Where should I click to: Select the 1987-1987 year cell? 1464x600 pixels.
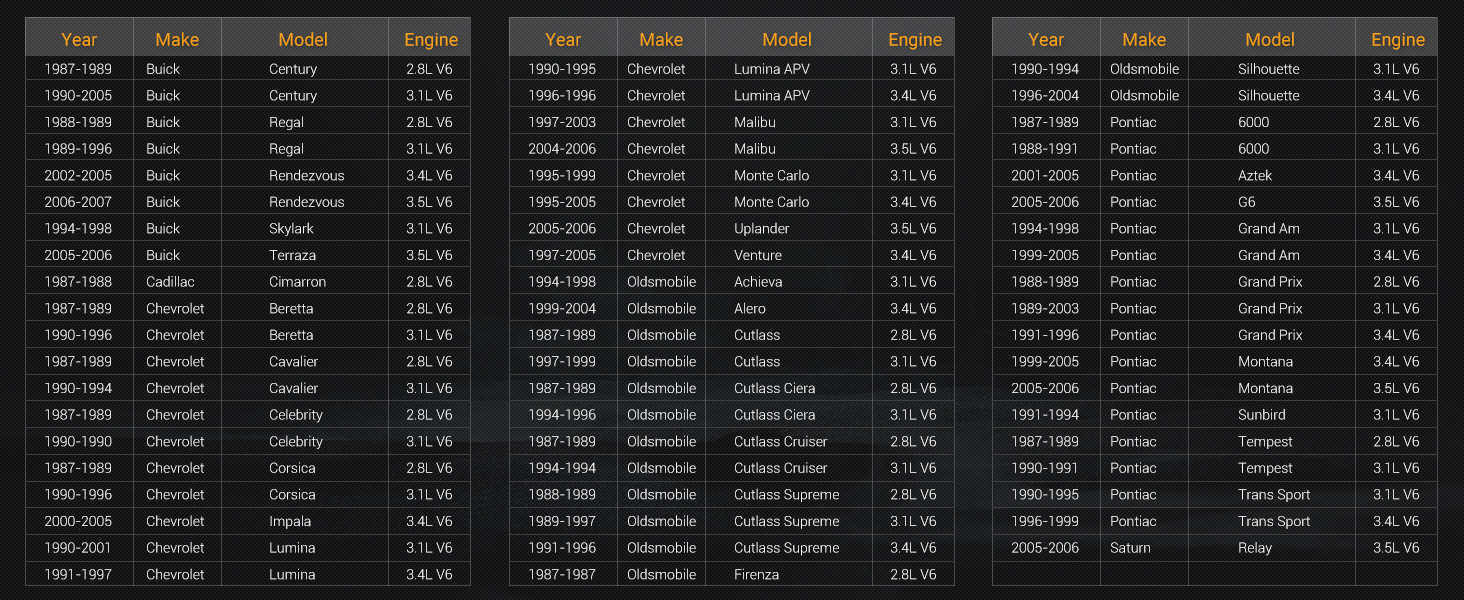click(563, 574)
